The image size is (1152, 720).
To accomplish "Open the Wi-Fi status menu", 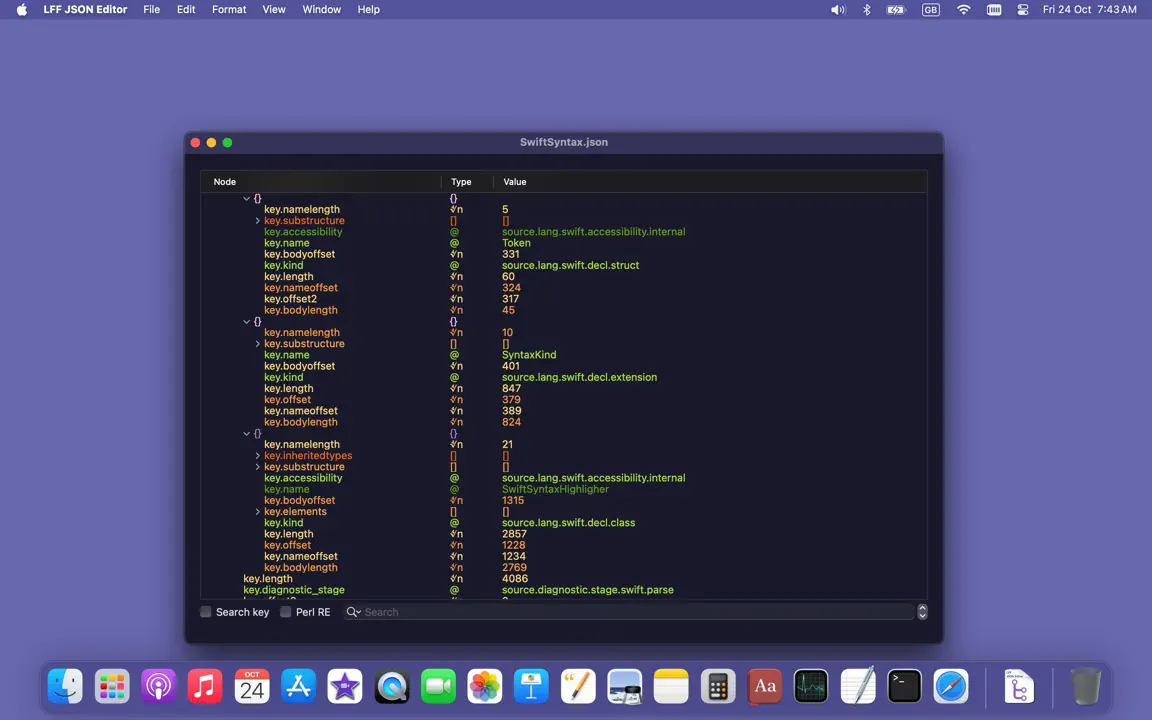I will [963, 10].
